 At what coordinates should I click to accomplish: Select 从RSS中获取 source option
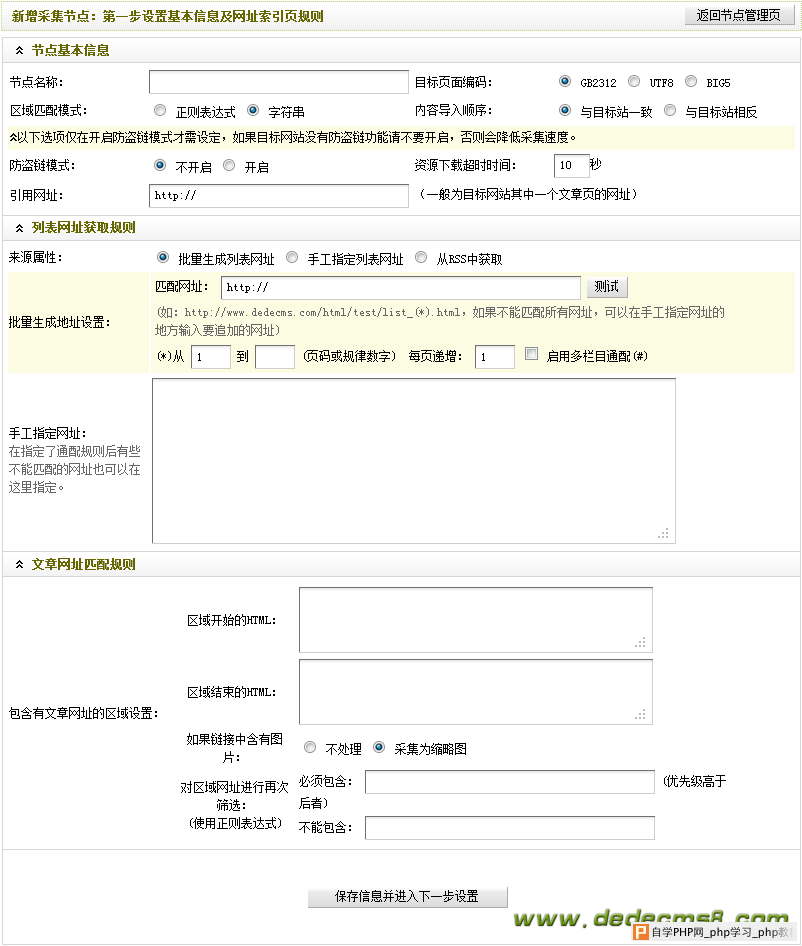pyautogui.click(x=421, y=258)
